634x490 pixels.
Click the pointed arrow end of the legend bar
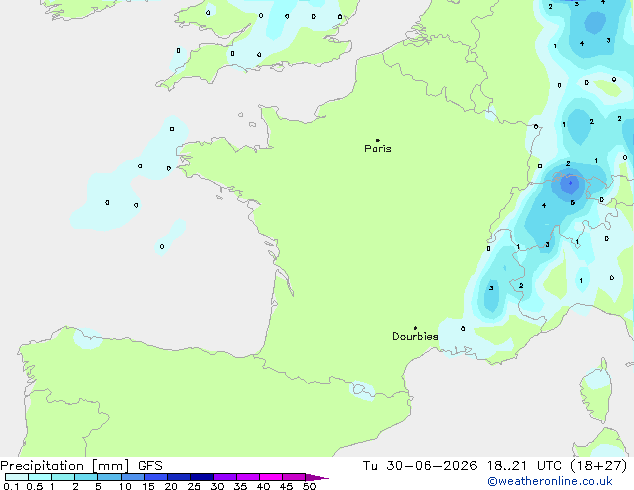click(317, 477)
